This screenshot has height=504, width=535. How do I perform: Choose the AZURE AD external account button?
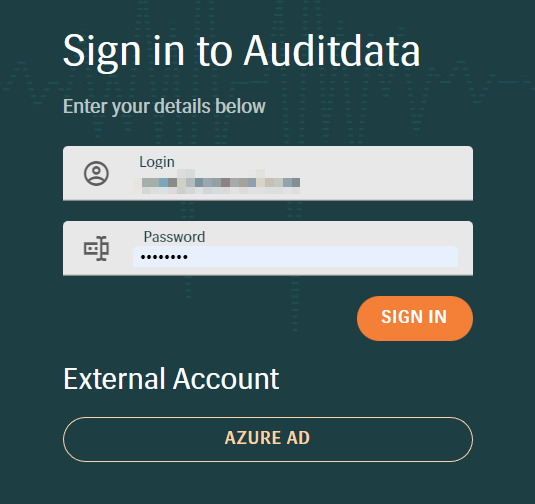(x=268, y=439)
